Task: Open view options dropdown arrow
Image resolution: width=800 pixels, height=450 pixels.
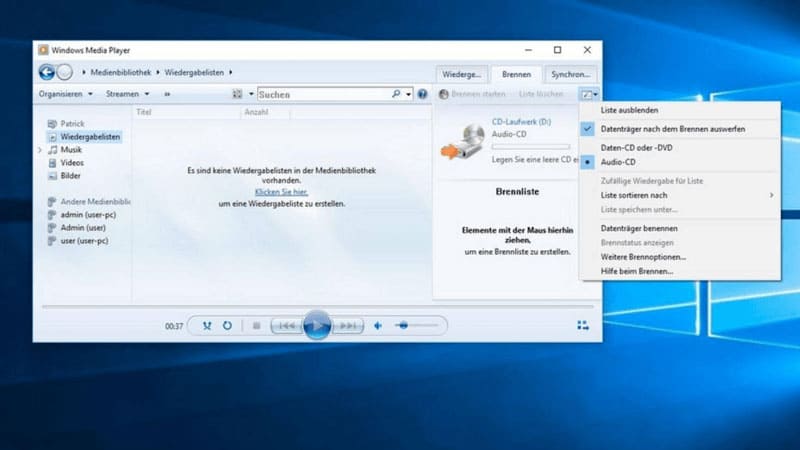Action: (251, 94)
